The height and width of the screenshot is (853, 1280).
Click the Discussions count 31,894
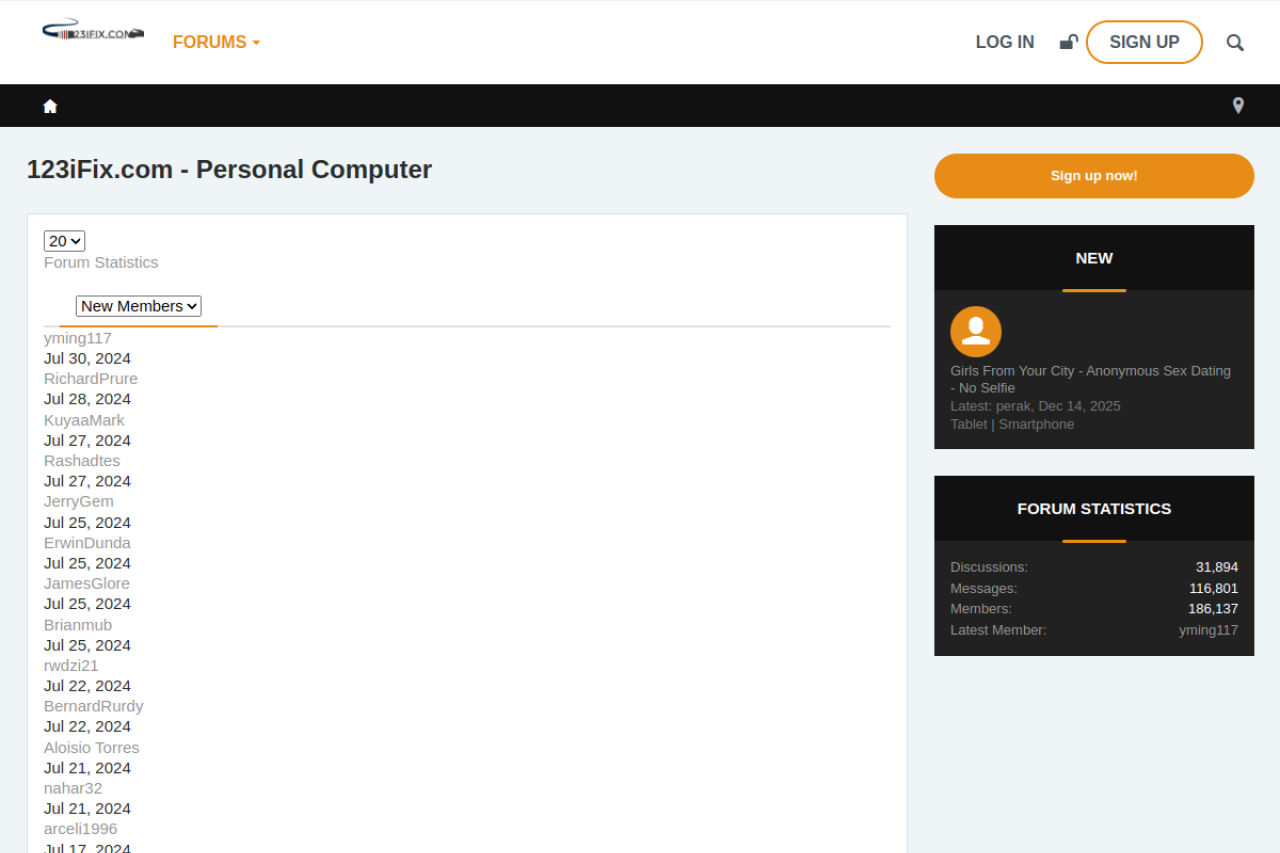1217,567
